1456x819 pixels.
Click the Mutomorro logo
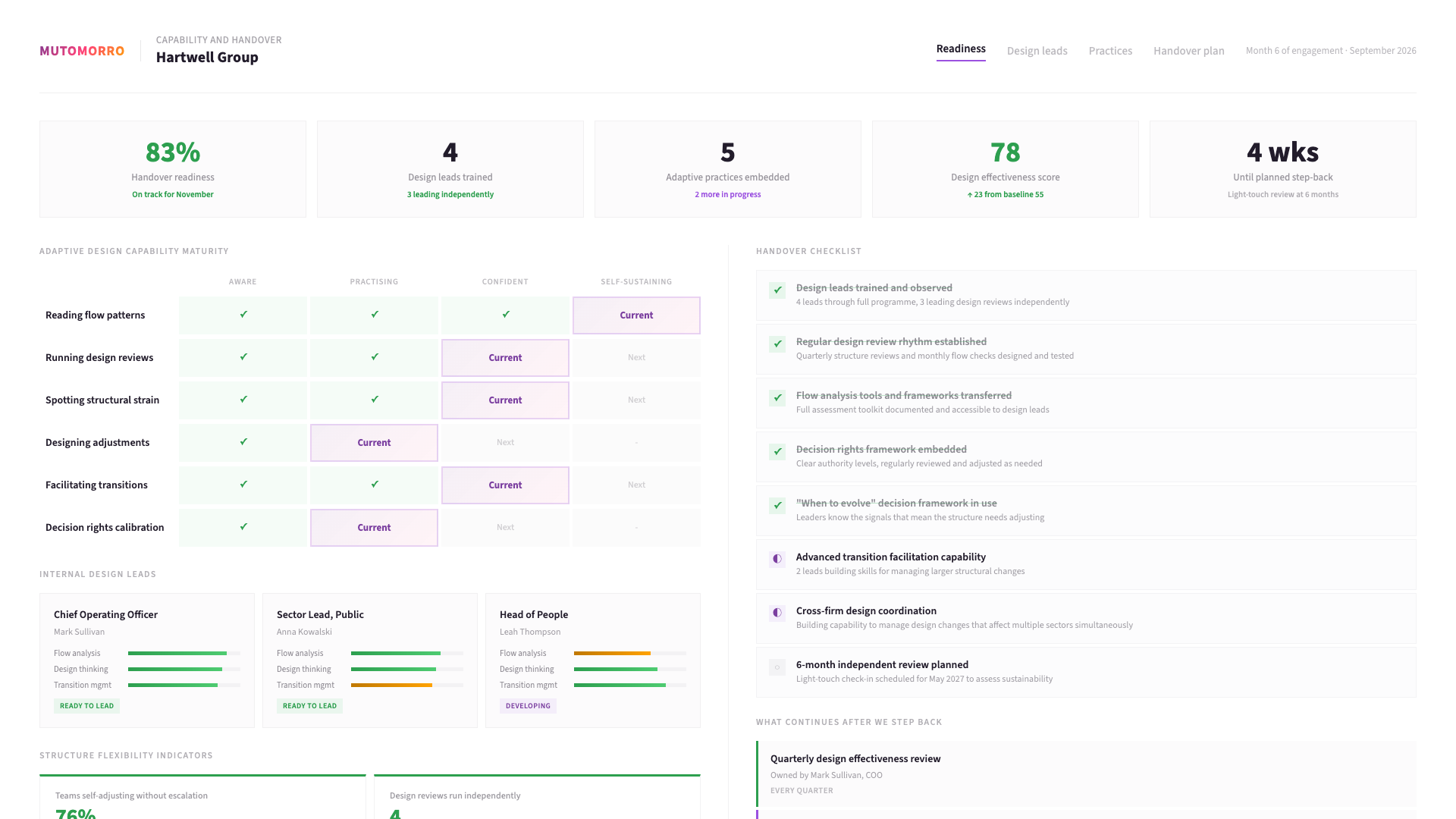[x=82, y=51]
